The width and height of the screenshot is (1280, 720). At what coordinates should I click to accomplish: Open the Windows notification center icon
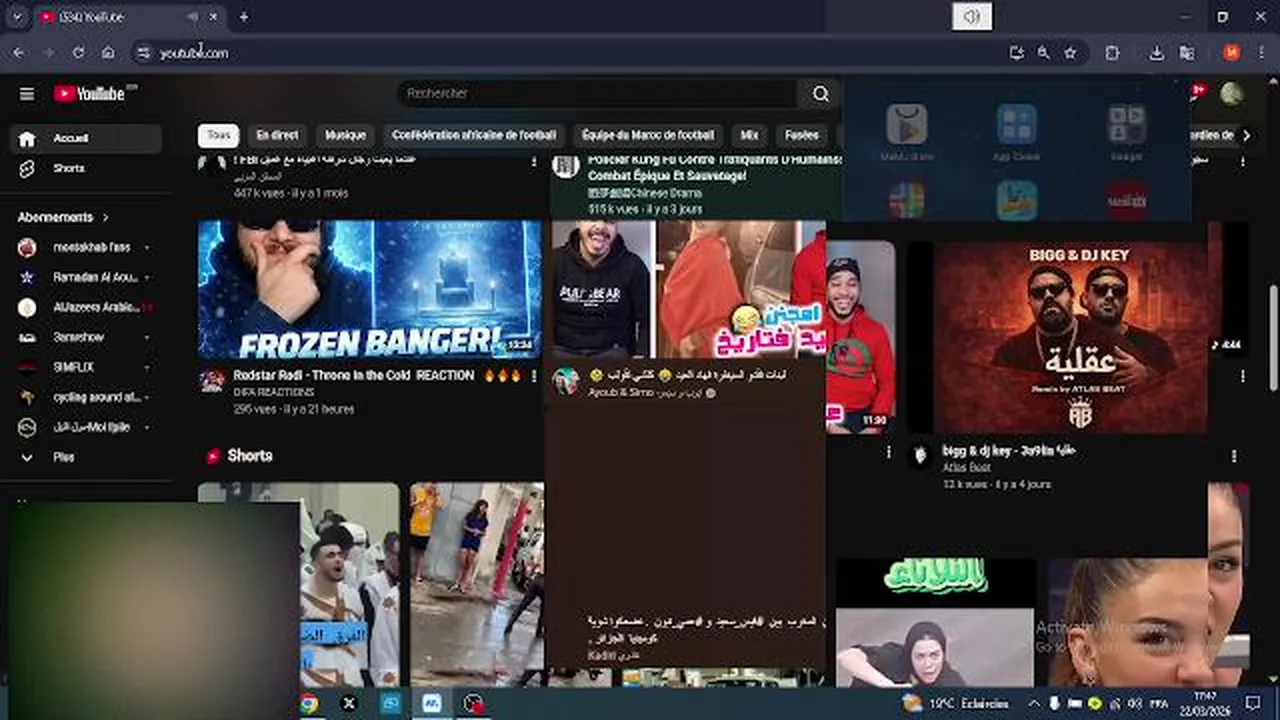[1254, 703]
